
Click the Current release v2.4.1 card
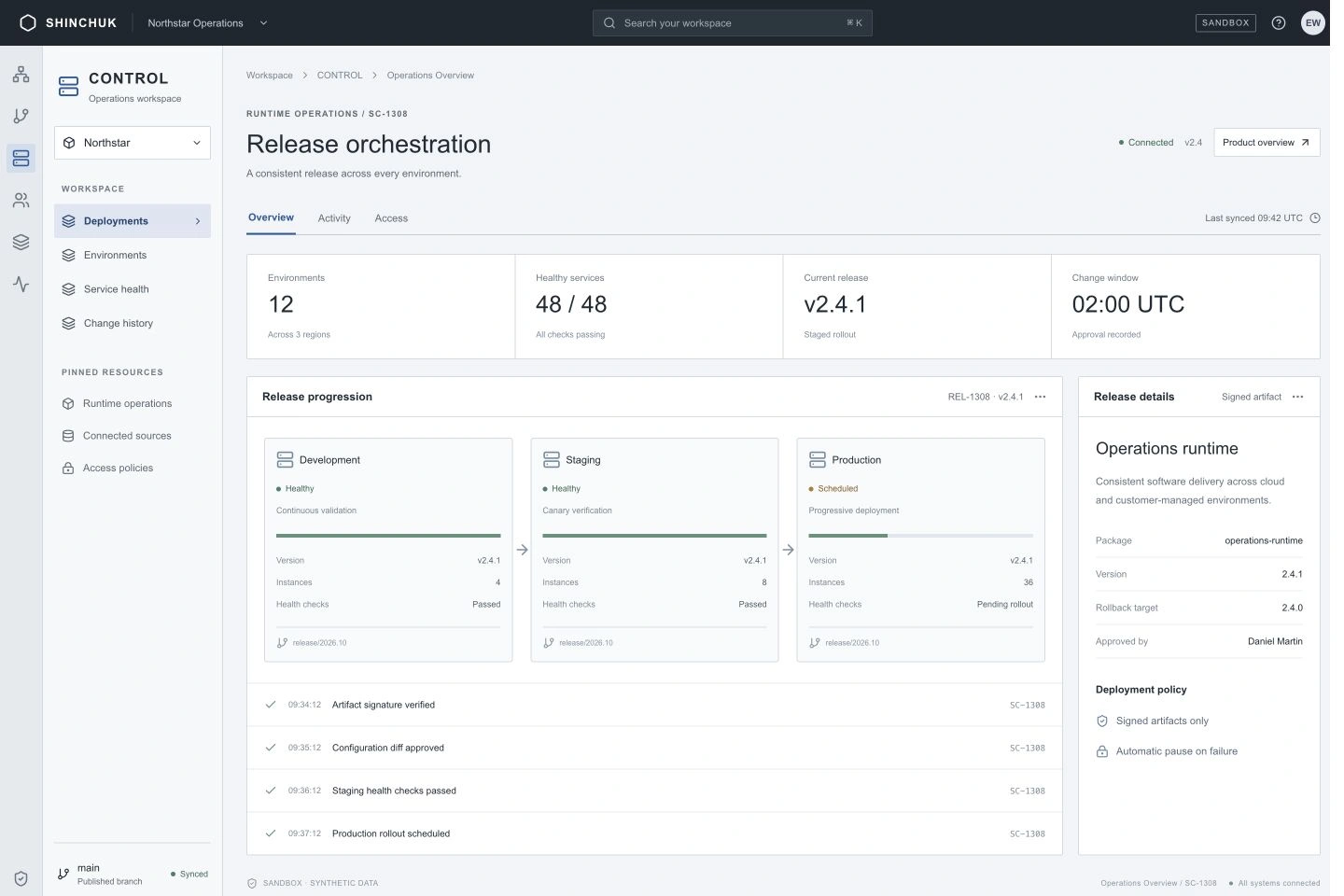917,307
